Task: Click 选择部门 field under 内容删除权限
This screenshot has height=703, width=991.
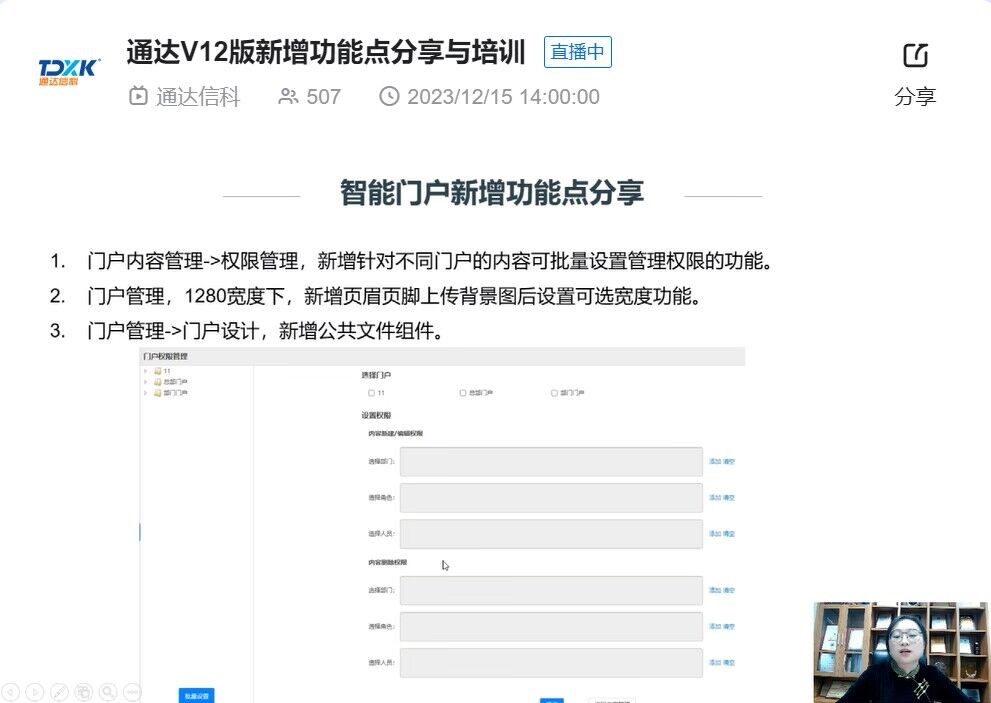Action: tap(551, 590)
